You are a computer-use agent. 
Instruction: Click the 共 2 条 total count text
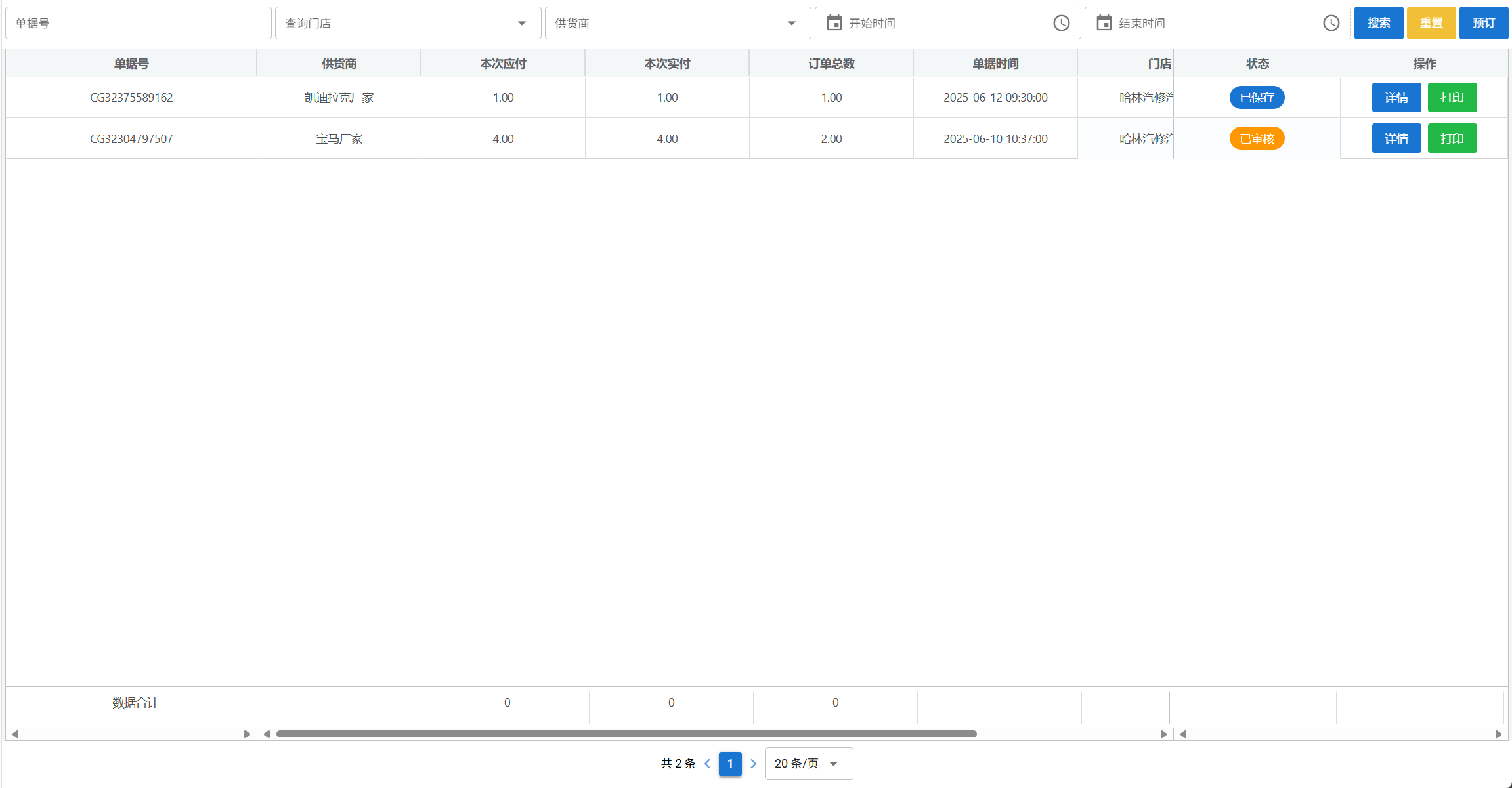coord(678,764)
